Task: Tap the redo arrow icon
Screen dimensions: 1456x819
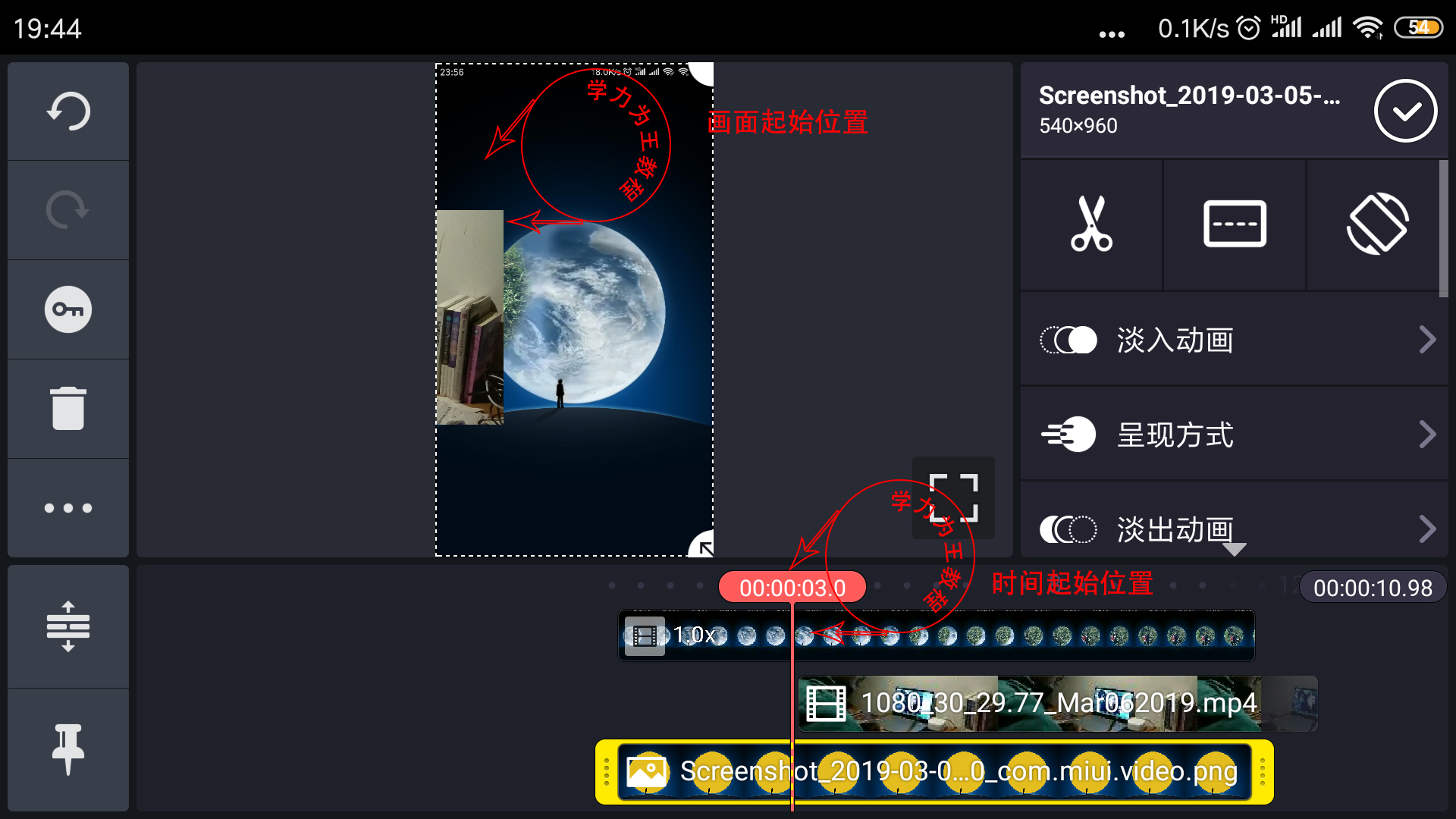Action: coord(68,210)
